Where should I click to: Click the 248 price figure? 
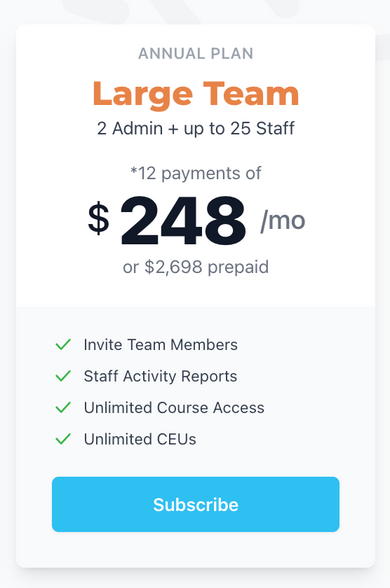point(183,220)
